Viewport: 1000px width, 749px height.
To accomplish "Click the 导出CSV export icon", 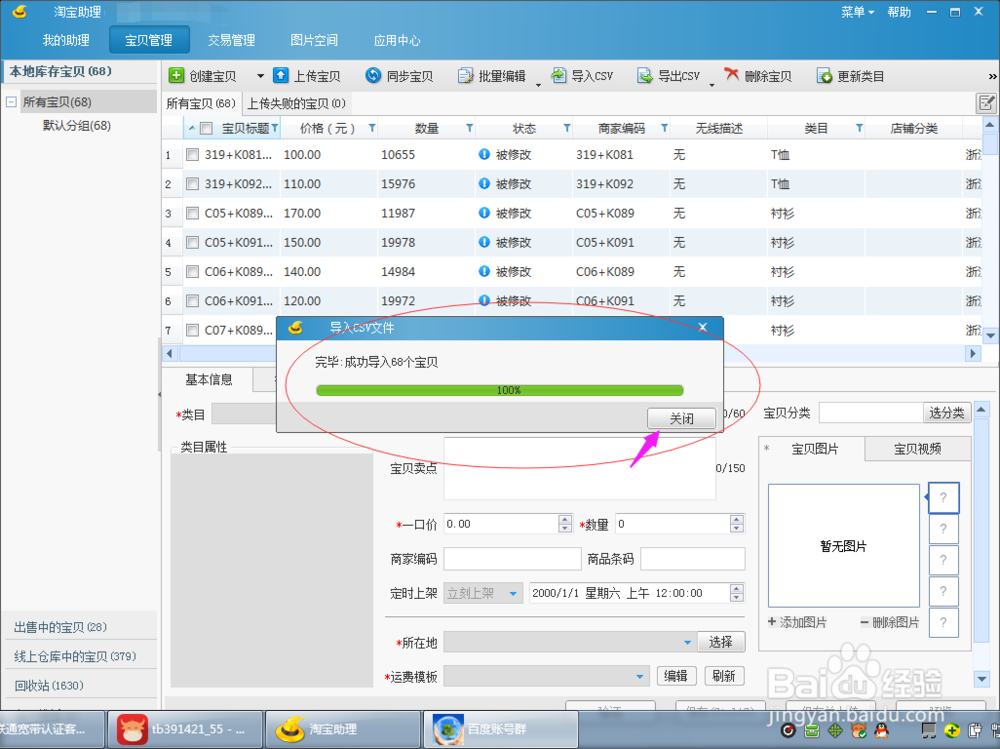I will point(645,76).
